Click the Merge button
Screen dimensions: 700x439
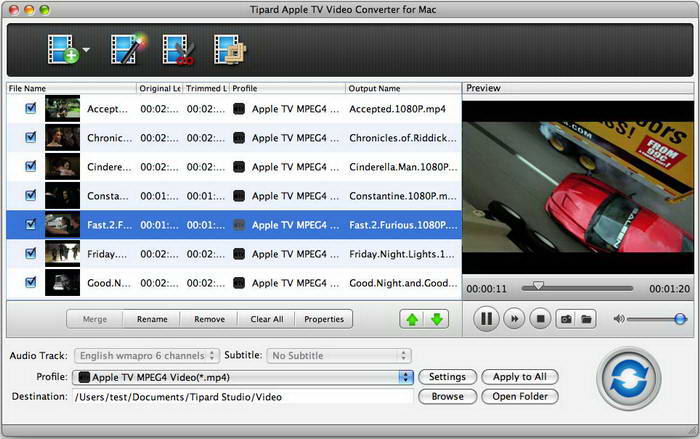[x=95, y=319]
